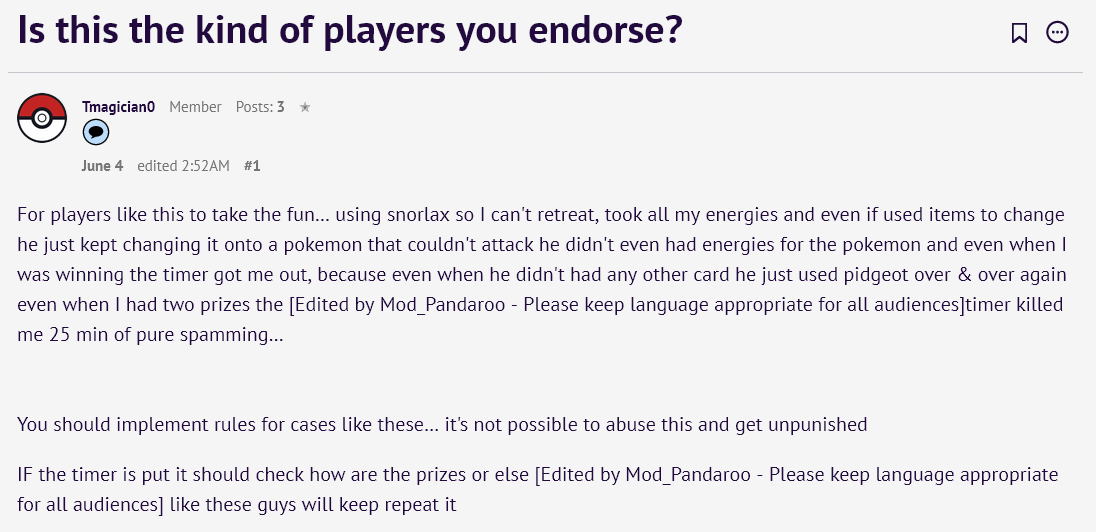Click the speech bubble badge under the username
Screen dimensions: 1096x532
(x=96, y=132)
